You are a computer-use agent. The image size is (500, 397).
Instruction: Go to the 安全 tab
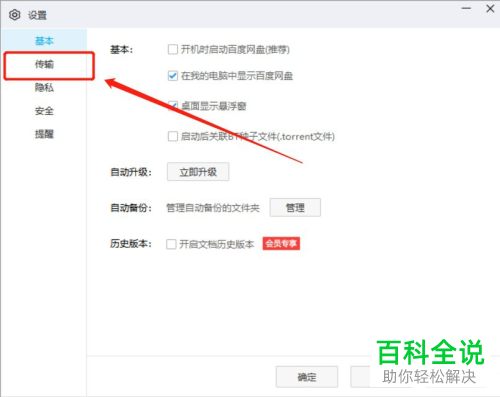[44, 111]
